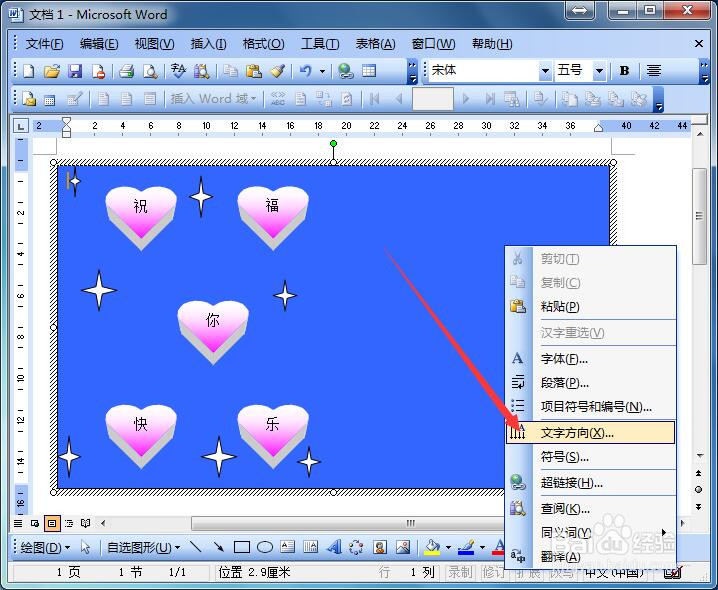The width and height of the screenshot is (718, 590).
Task: Click the horizontal scrollbar thumb
Action: 348,523
